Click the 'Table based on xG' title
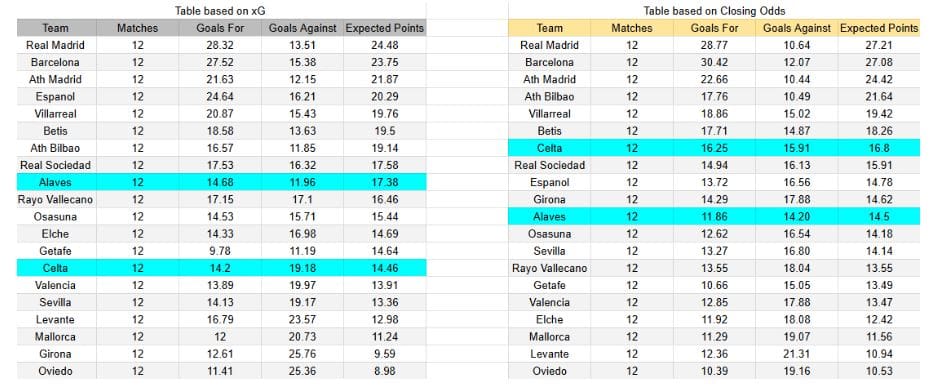The width and height of the screenshot is (934, 388). [220, 11]
